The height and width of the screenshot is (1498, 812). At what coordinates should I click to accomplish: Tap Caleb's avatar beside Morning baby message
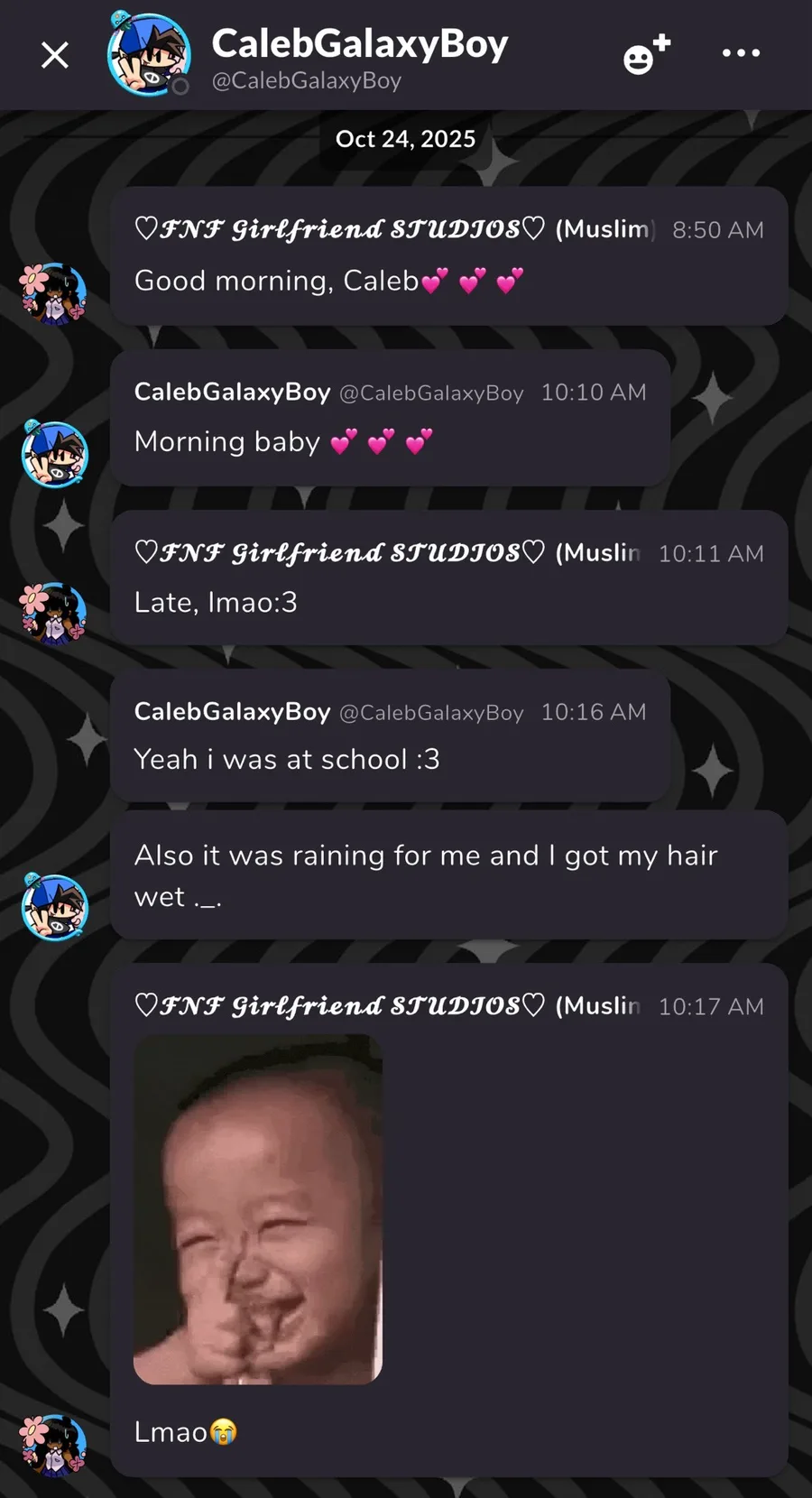tap(54, 453)
